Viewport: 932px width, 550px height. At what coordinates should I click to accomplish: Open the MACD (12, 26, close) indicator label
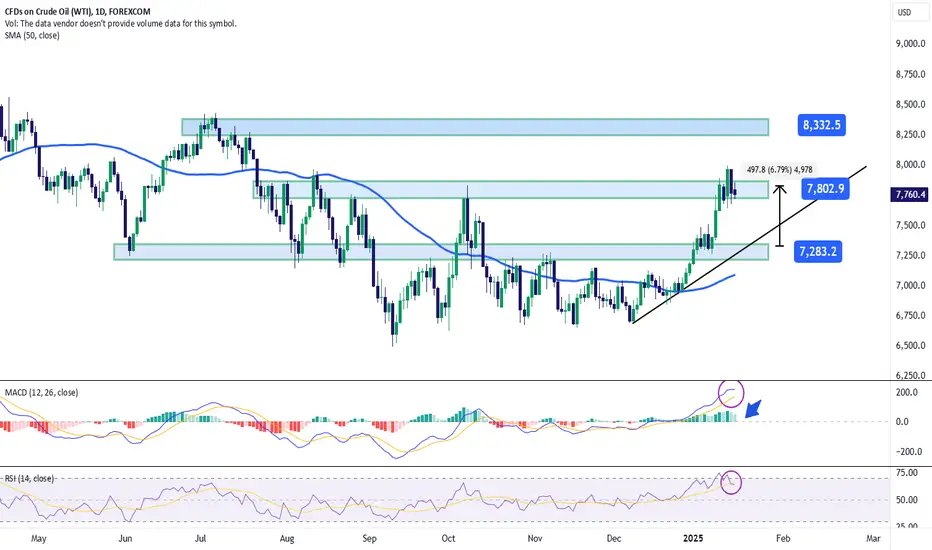coord(41,392)
